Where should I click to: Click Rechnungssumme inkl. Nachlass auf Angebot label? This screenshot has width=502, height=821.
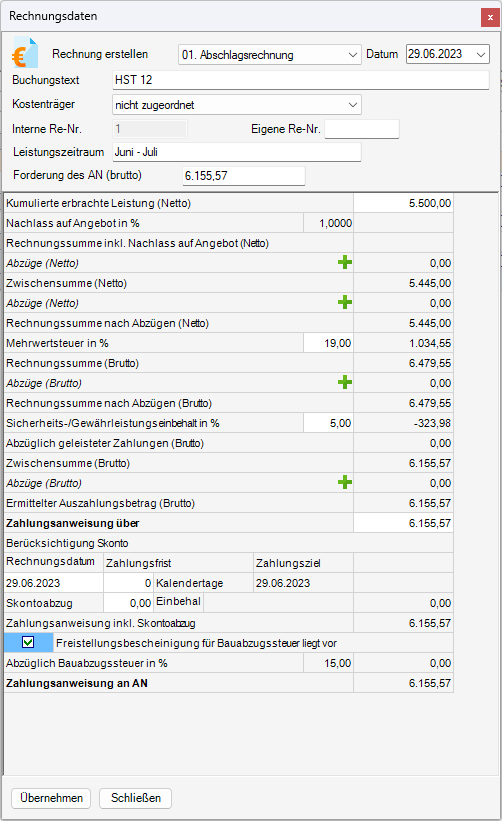pos(137,243)
